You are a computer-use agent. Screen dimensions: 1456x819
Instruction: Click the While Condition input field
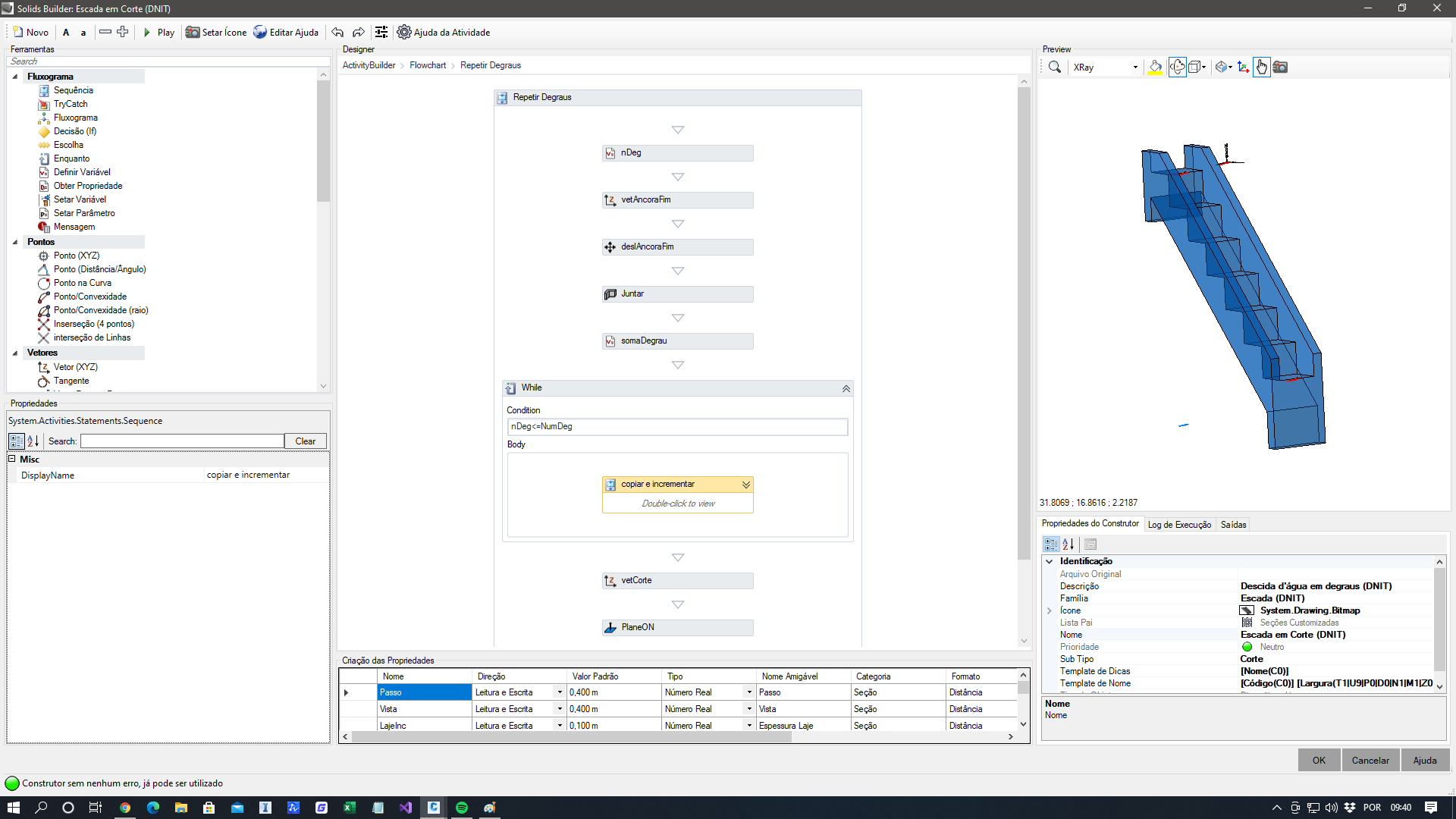pos(676,427)
